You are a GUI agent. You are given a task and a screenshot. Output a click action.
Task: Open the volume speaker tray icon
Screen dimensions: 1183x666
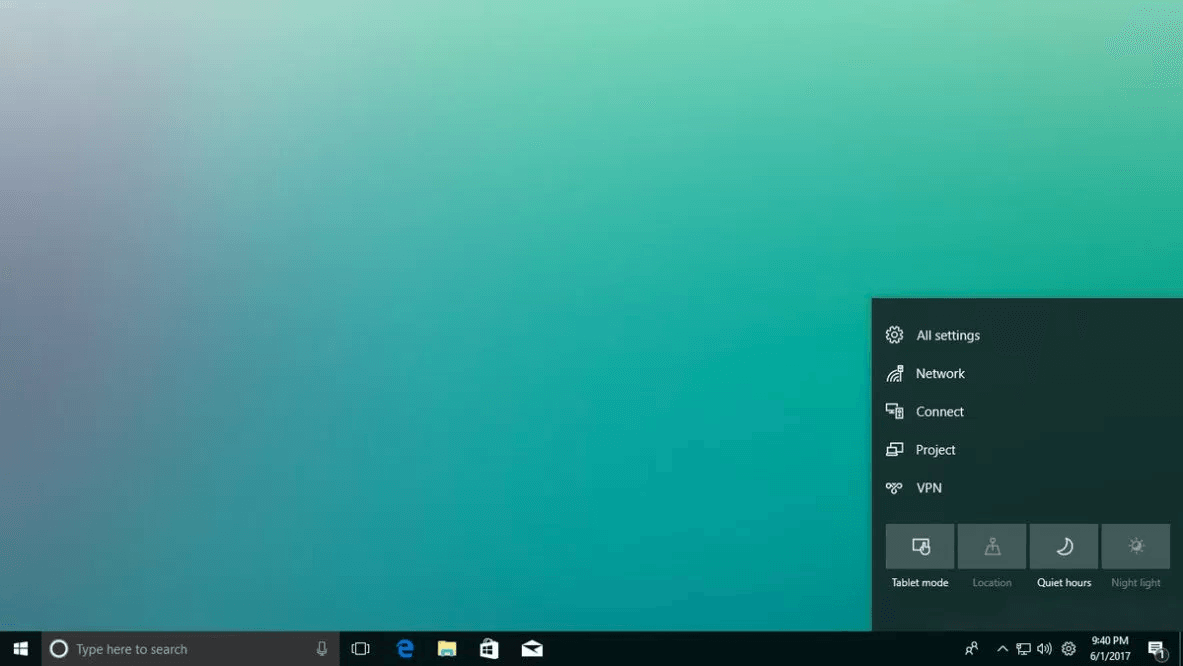pyautogui.click(x=1044, y=649)
